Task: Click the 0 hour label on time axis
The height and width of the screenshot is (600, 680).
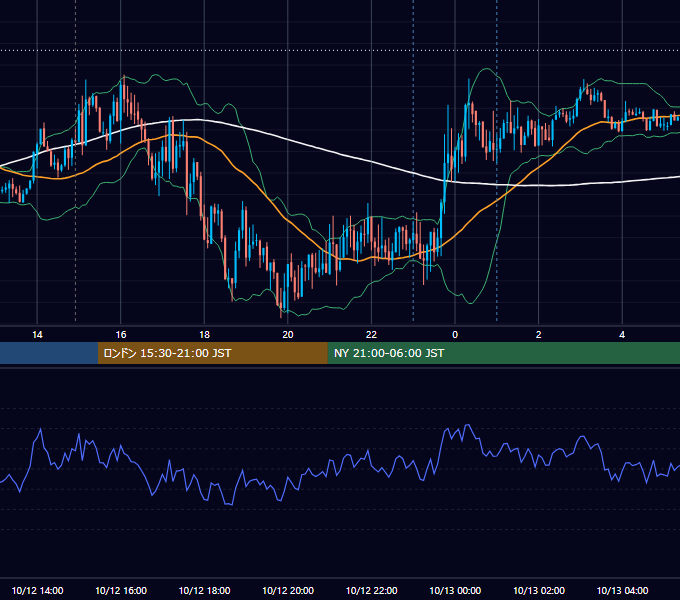Action: pyautogui.click(x=455, y=335)
